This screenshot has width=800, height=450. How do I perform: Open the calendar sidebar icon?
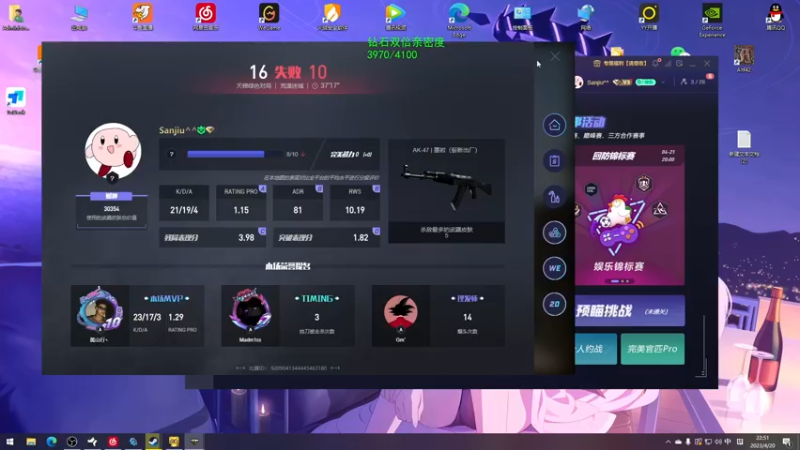point(554,161)
